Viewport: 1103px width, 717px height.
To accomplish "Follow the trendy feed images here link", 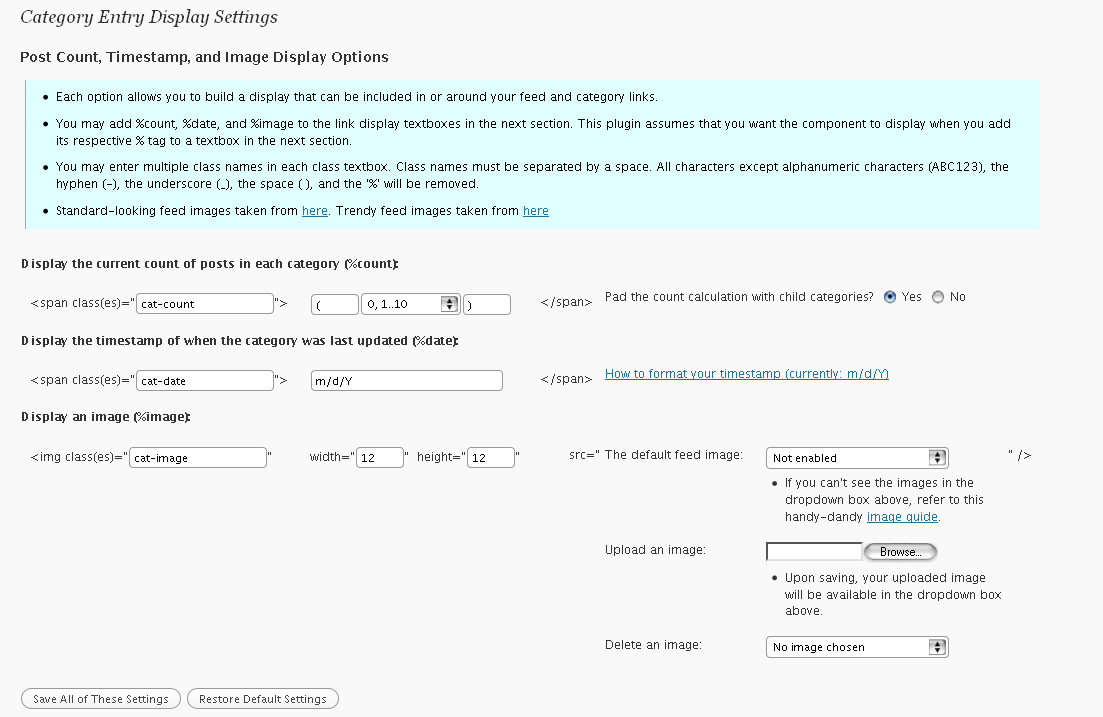I will 536,211.
